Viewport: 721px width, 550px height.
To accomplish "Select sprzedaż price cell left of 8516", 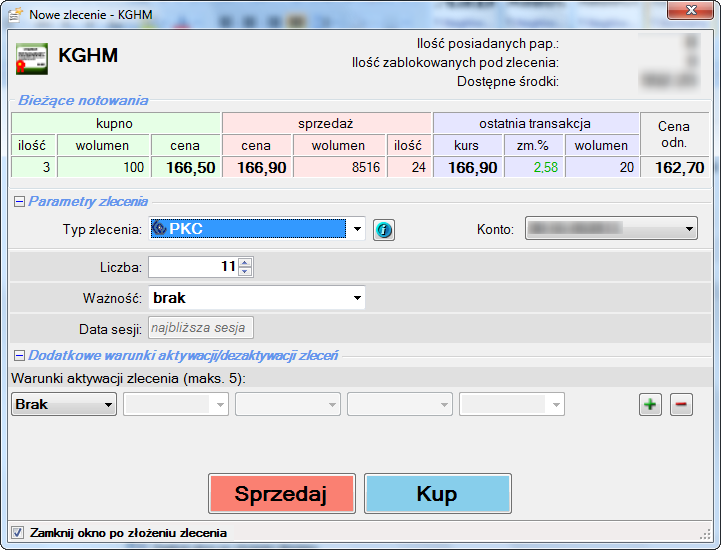I will pyautogui.click(x=257, y=167).
